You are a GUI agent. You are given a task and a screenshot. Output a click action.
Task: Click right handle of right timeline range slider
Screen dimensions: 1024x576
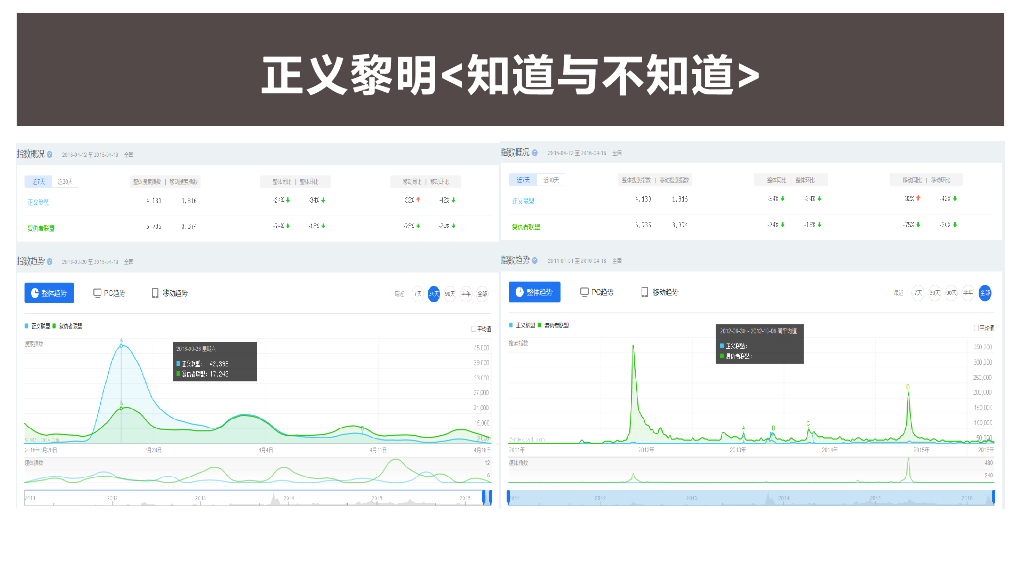993,498
